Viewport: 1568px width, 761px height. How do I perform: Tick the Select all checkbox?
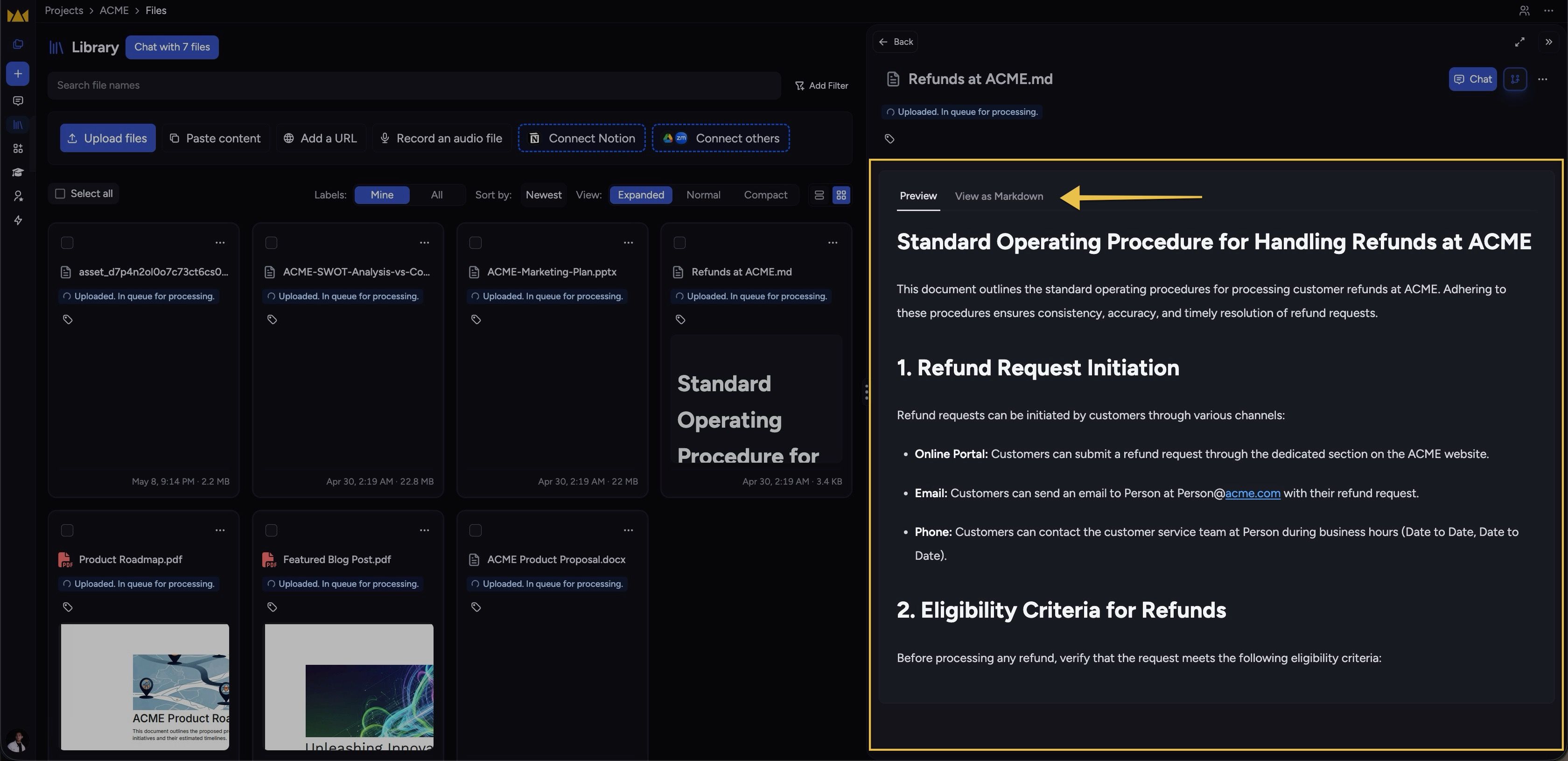[60, 194]
